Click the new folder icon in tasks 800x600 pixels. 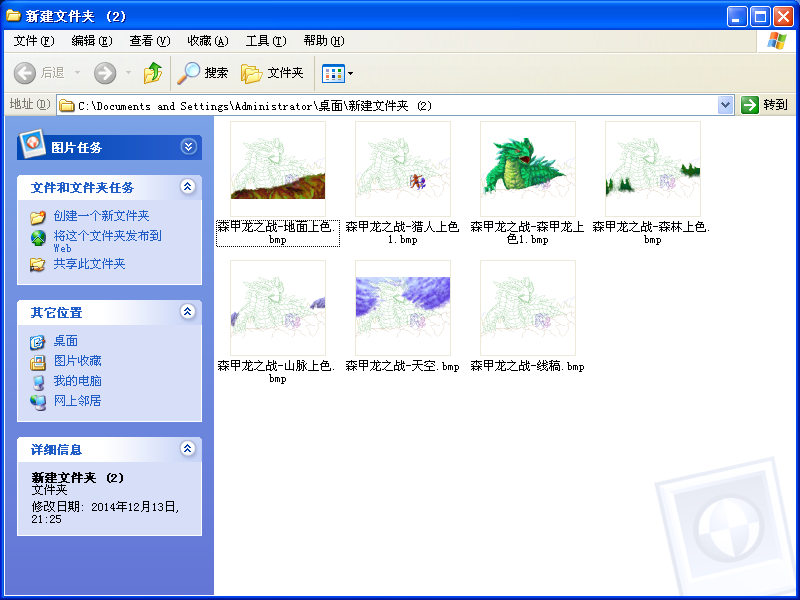pos(38,217)
